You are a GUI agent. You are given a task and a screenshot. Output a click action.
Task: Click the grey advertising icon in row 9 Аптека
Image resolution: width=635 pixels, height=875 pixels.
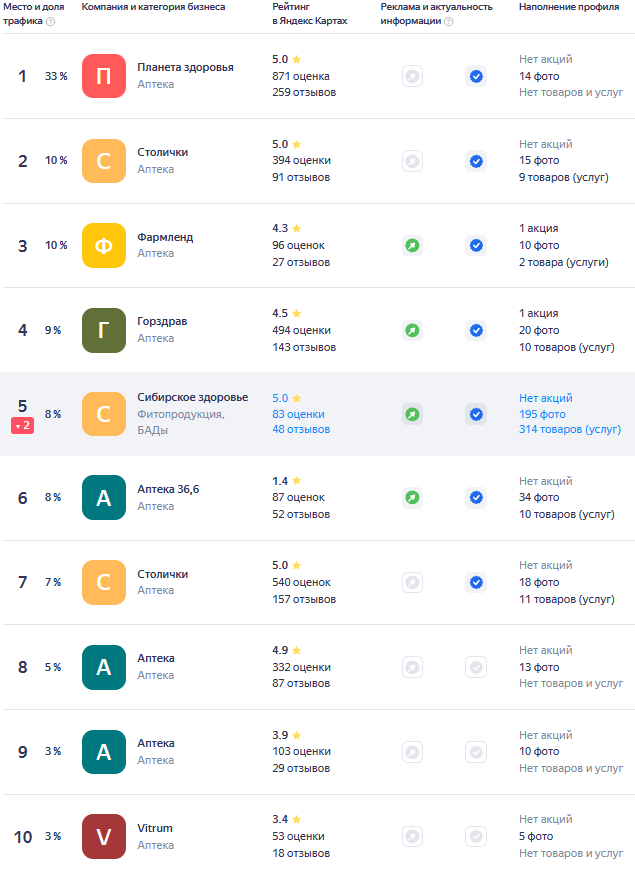tap(412, 752)
